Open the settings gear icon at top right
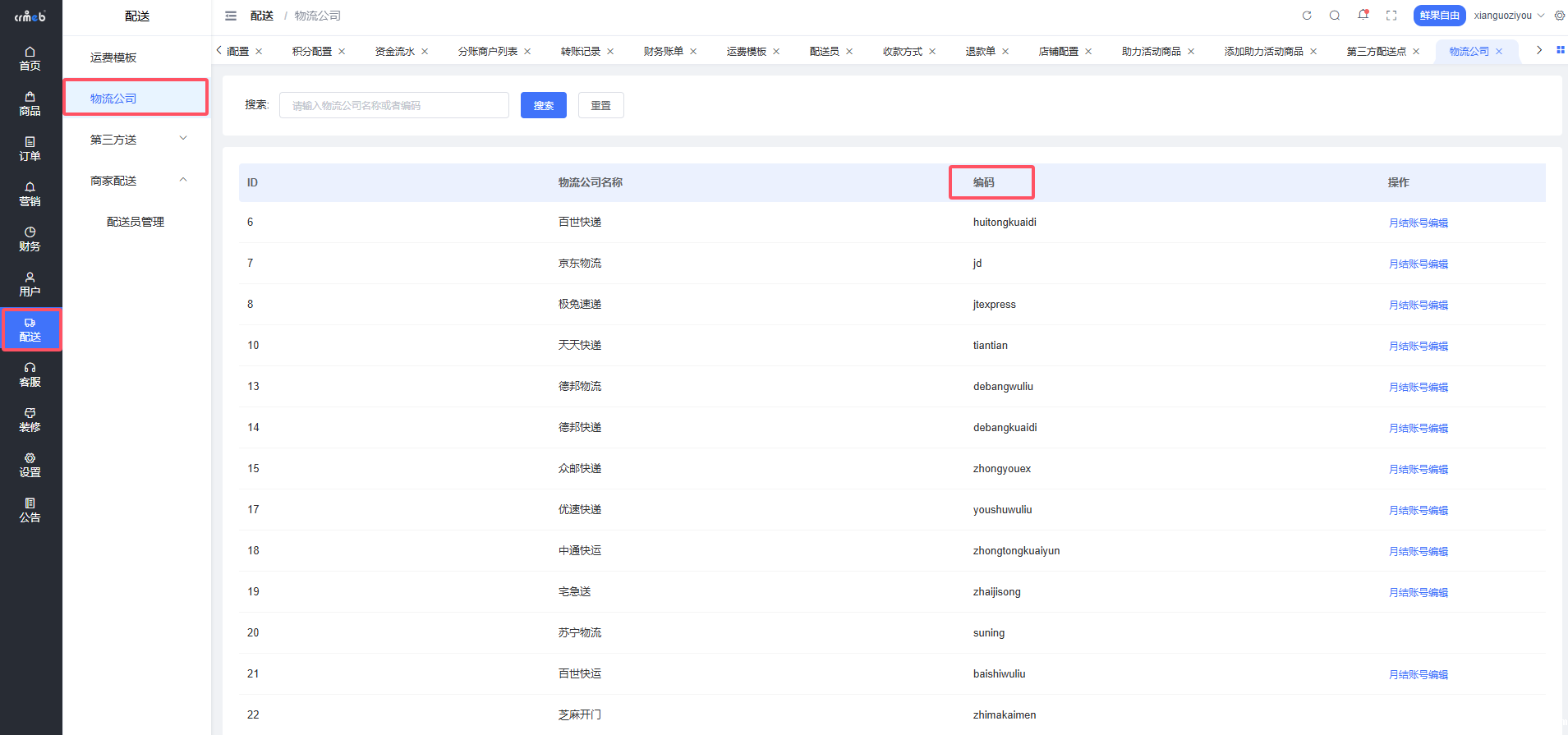Viewport: 1568px width, 735px height. [1559, 16]
